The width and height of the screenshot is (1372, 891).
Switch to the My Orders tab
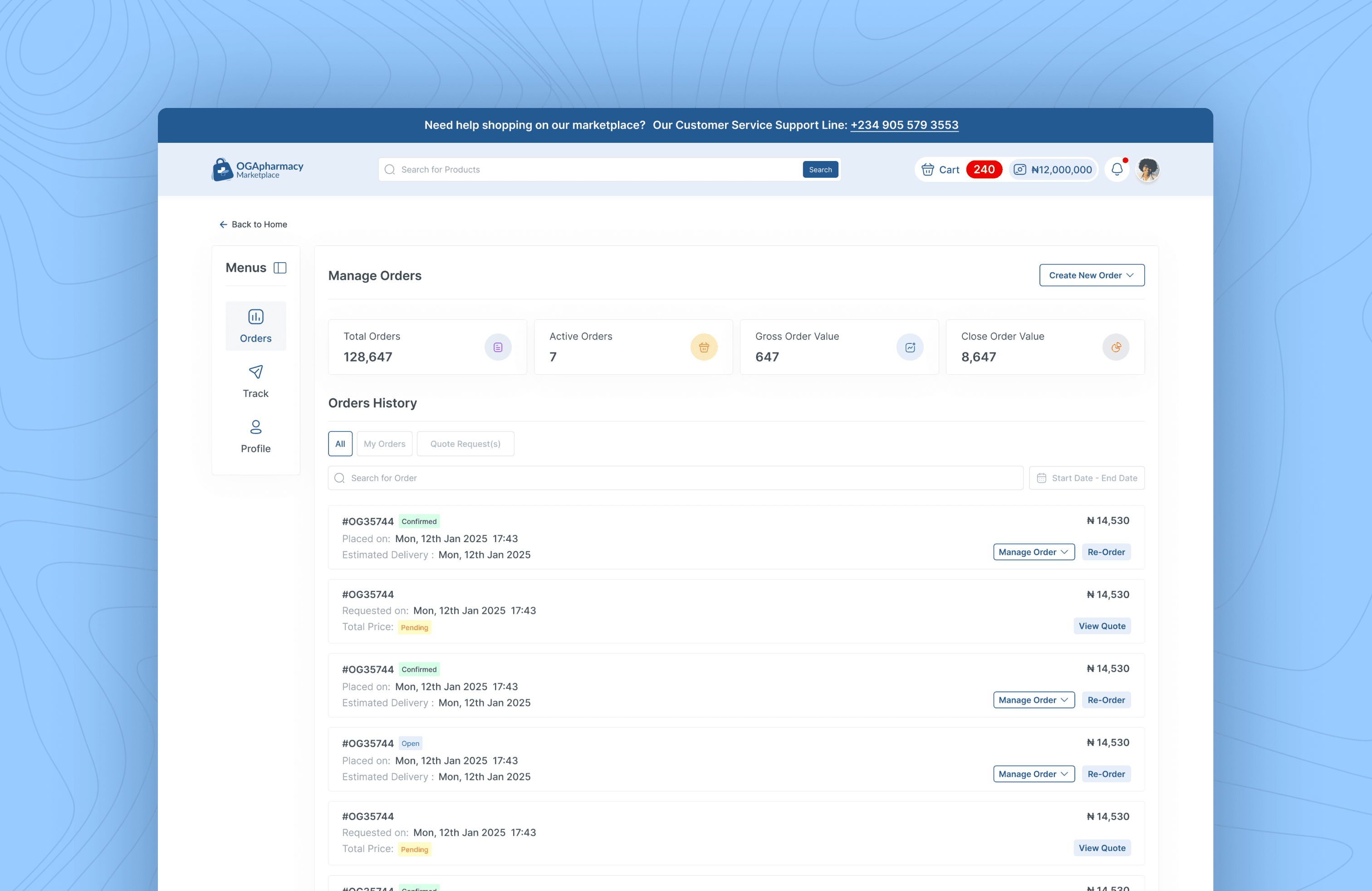384,444
